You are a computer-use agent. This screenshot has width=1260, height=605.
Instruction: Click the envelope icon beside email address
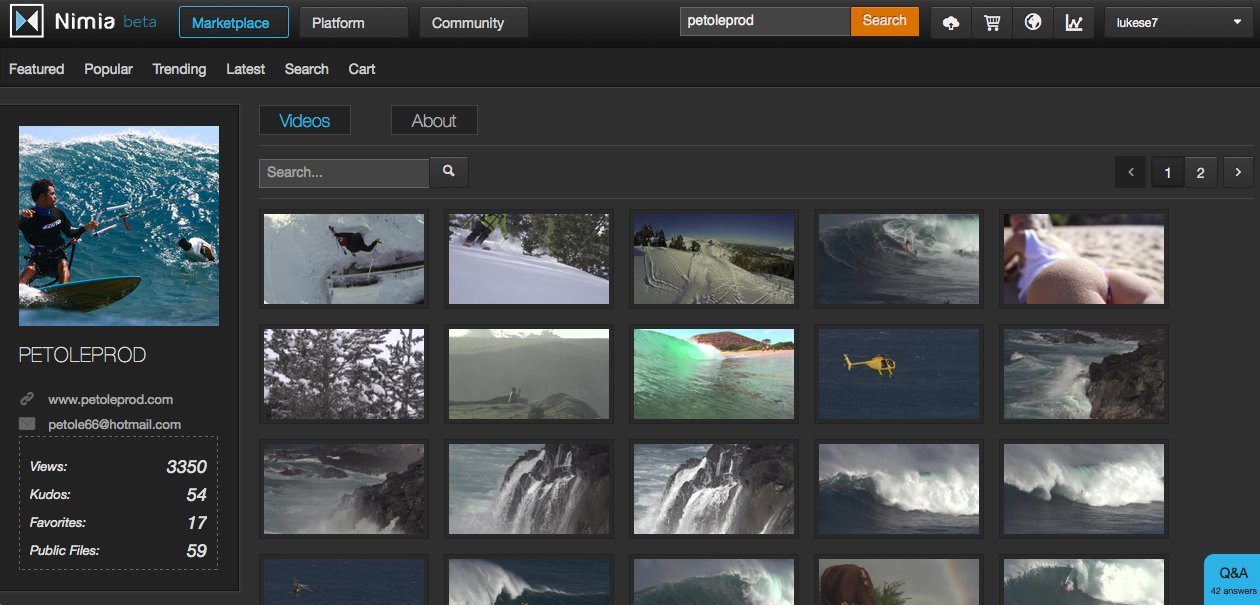[x=27, y=424]
